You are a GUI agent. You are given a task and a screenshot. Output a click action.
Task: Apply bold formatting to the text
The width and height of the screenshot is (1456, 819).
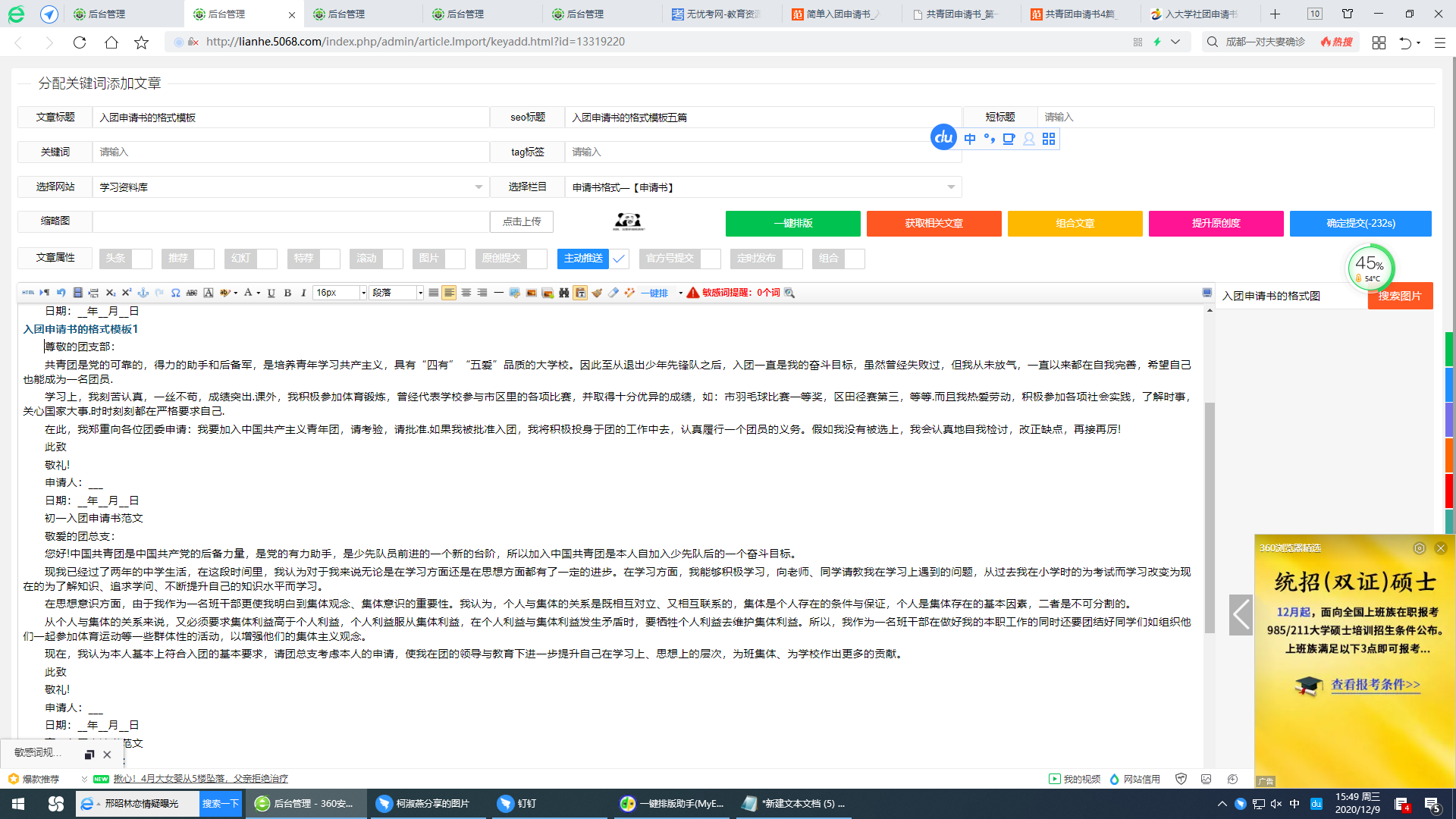click(x=287, y=292)
